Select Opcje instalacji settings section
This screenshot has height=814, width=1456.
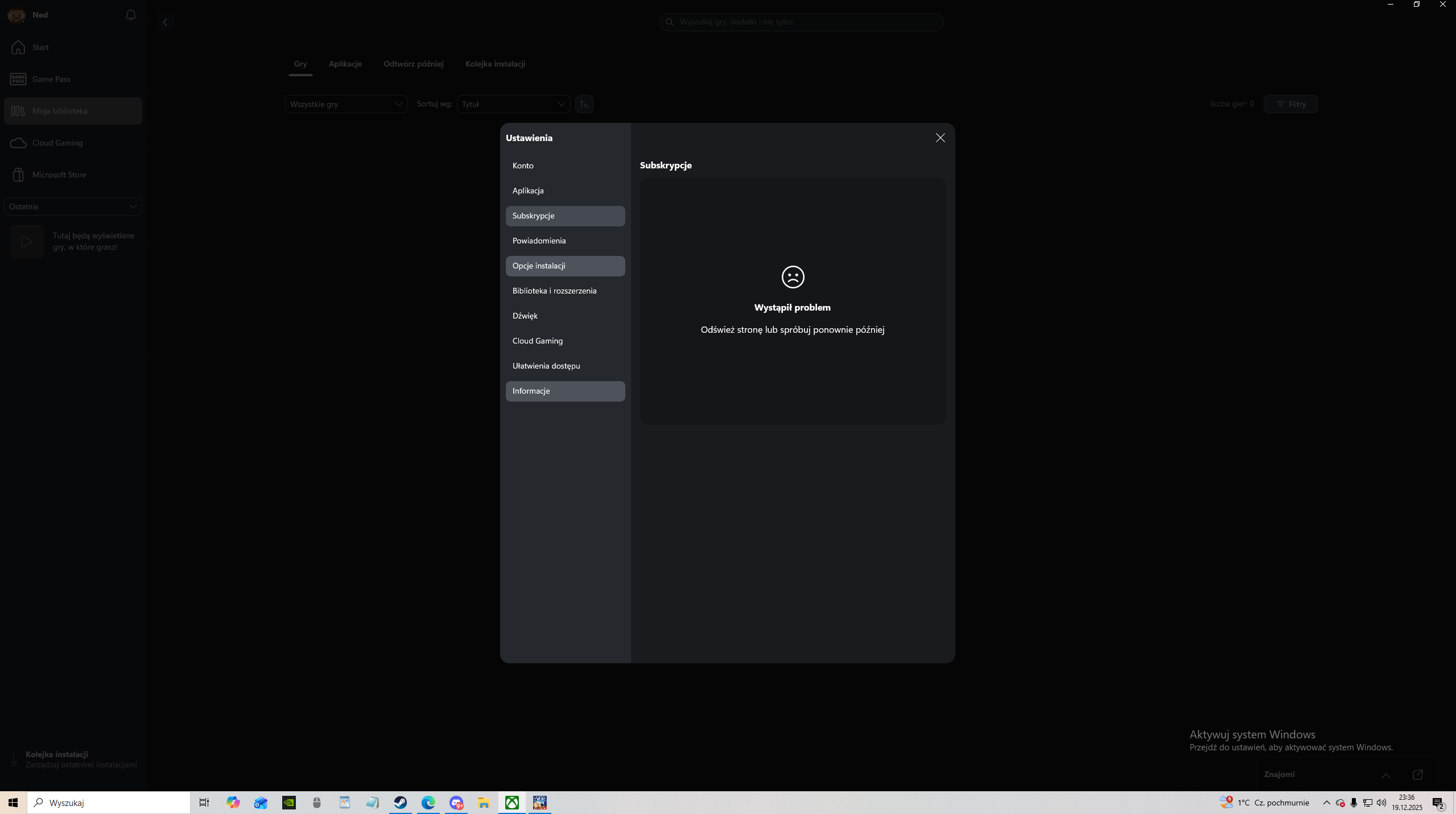click(538, 266)
